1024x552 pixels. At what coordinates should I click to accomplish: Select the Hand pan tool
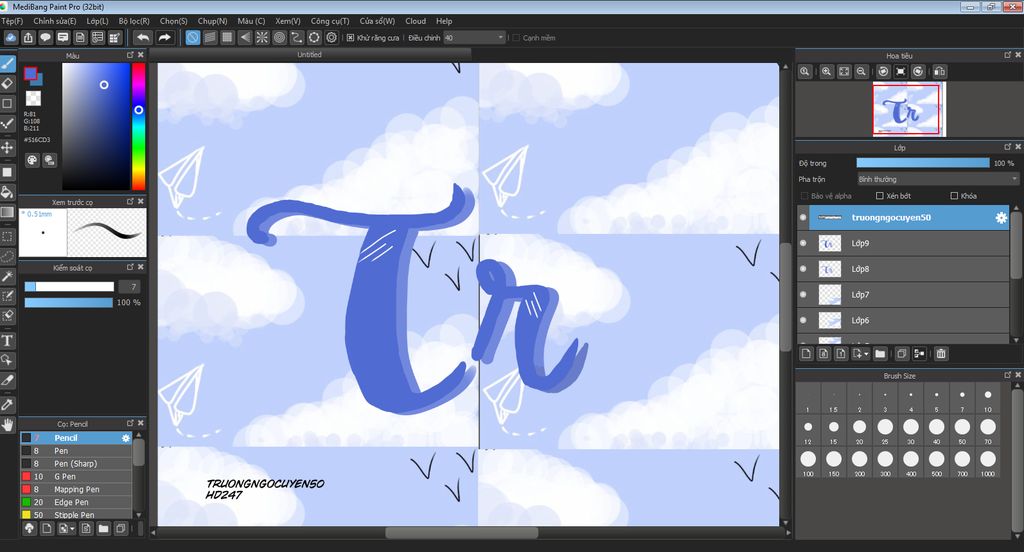pyautogui.click(x=7, y=425)
